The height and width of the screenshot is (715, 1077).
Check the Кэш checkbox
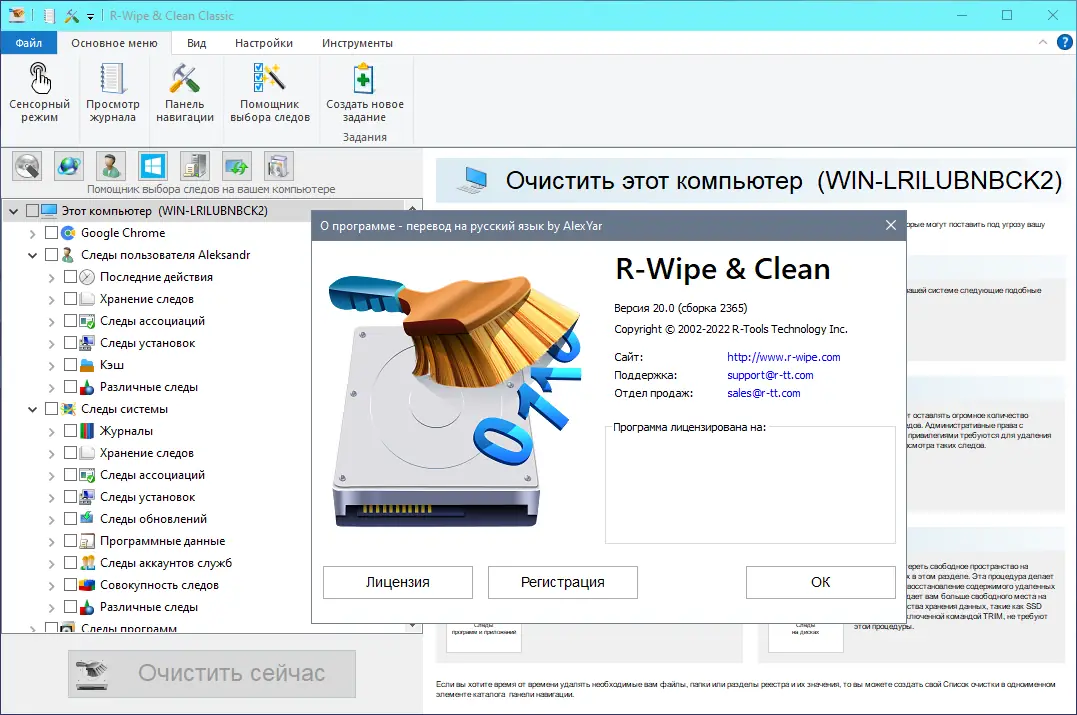pos(70,365)
